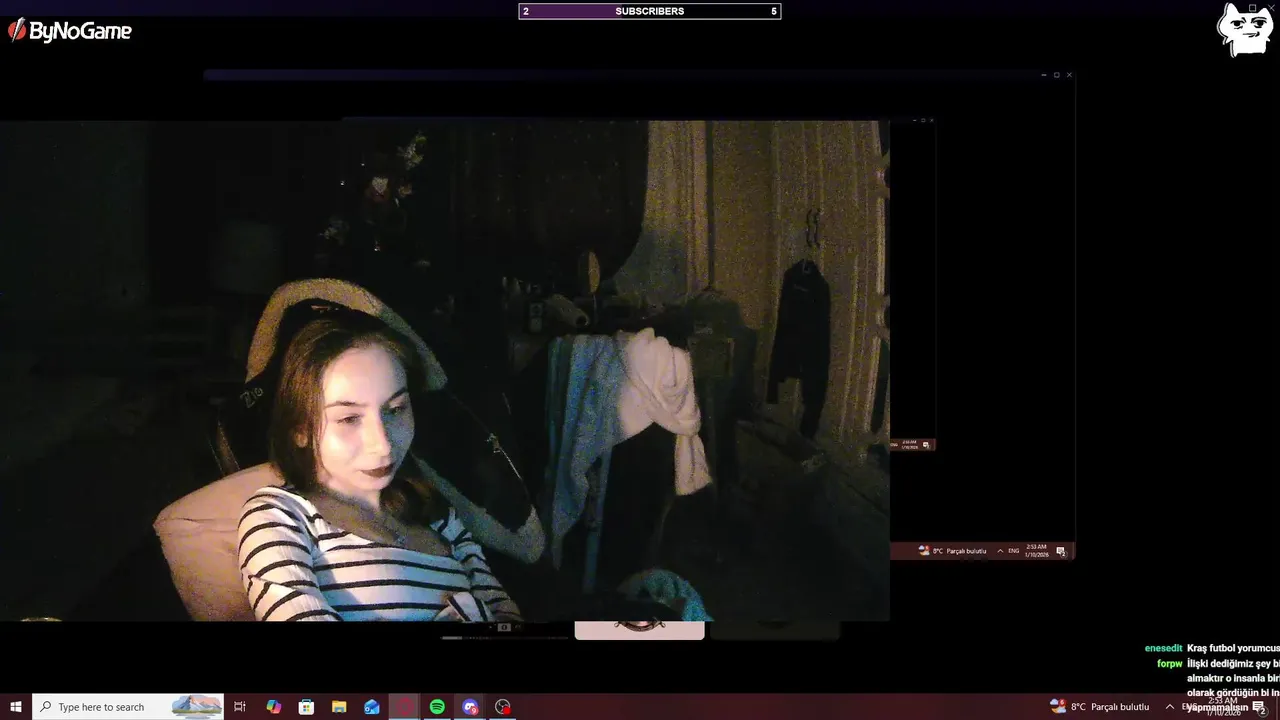Screen dimensions: 1280x720
Task: Click the Subscribers goal bar
Action: (649, 11)
